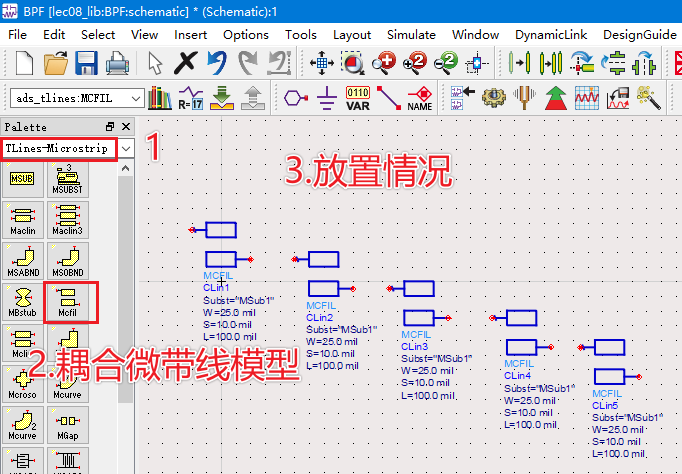The width and height of the screenshot is (682, 474).
Task: Open the tuning fork Tune tool
Action: click(525, 98)
